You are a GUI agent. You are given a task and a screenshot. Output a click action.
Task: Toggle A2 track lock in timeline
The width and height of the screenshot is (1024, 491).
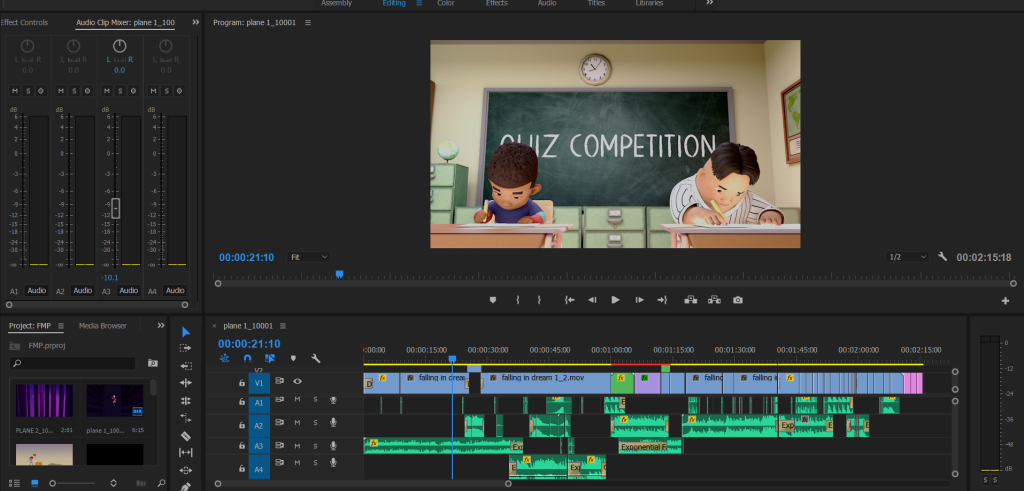click(x=242, y=424)
